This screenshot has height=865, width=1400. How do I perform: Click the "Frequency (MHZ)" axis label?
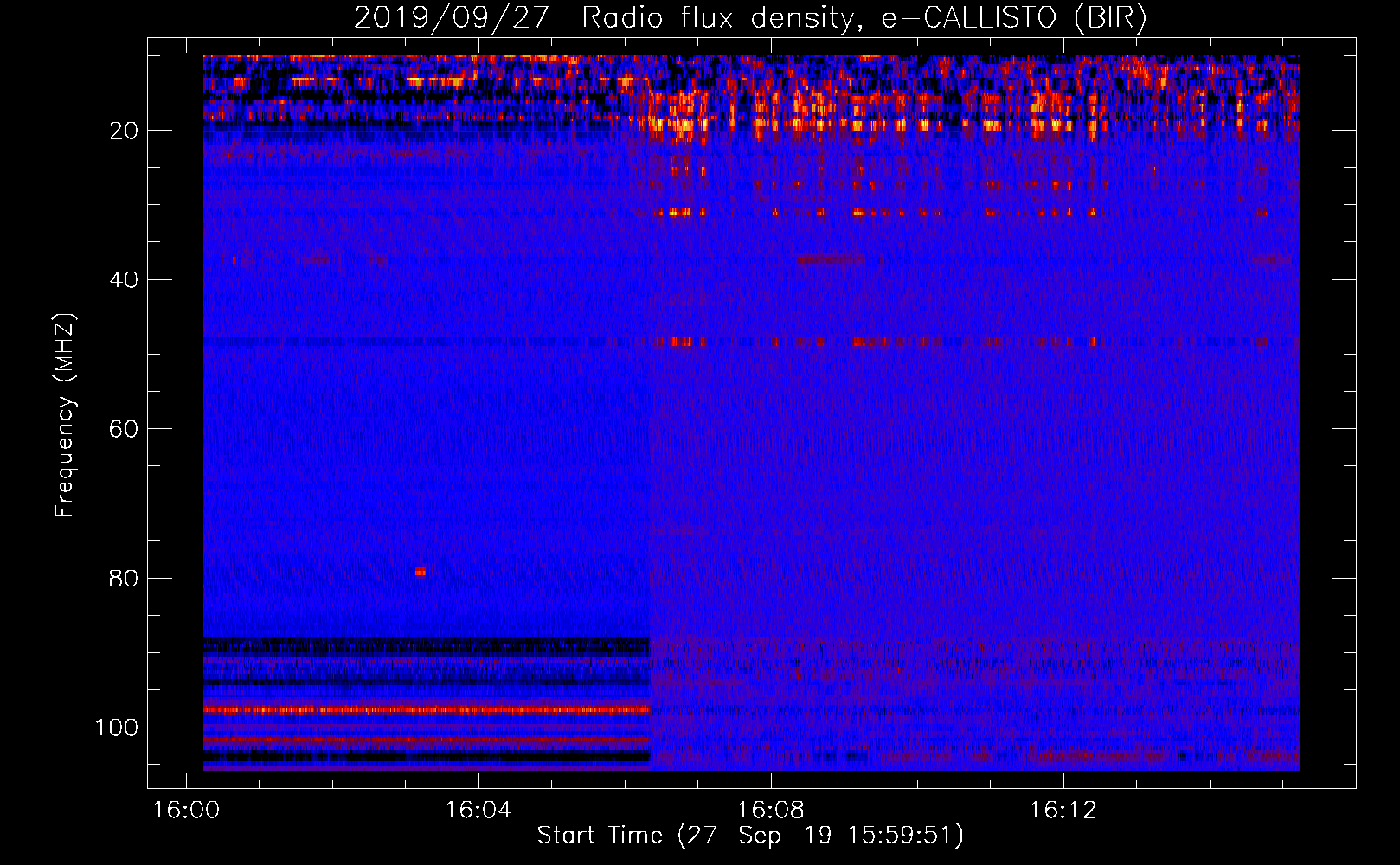point(65,415)
